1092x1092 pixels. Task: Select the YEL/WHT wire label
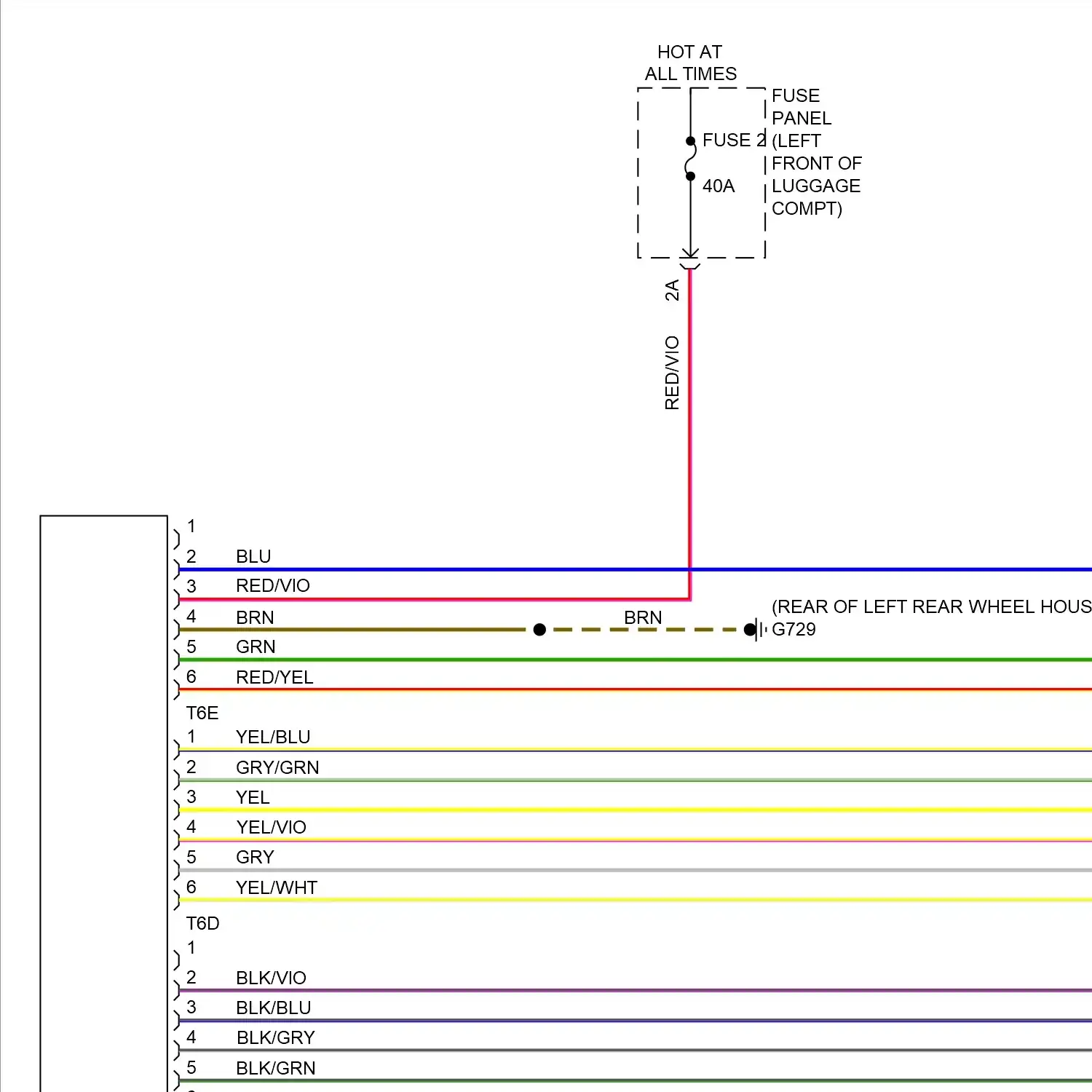point(277,887)
